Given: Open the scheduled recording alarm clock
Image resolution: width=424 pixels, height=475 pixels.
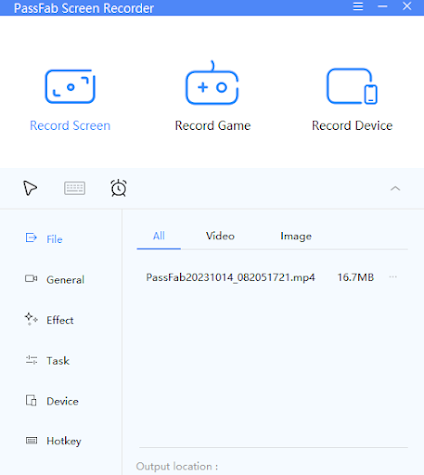Looking at the screenshot, I should coord(119,188).
